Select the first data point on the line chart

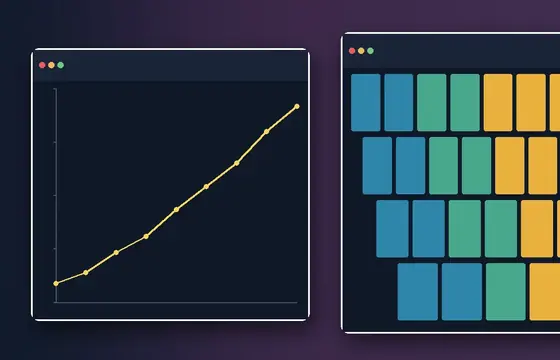pos(56,284)
